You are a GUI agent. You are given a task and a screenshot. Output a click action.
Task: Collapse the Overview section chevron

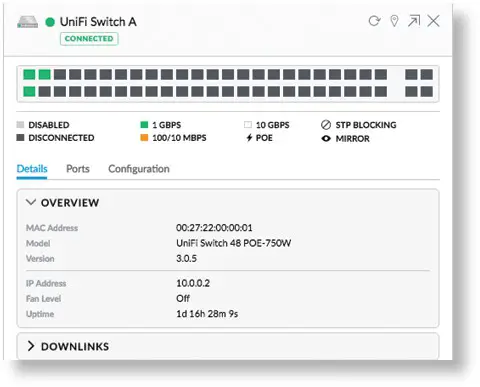[x=31, y=202]
